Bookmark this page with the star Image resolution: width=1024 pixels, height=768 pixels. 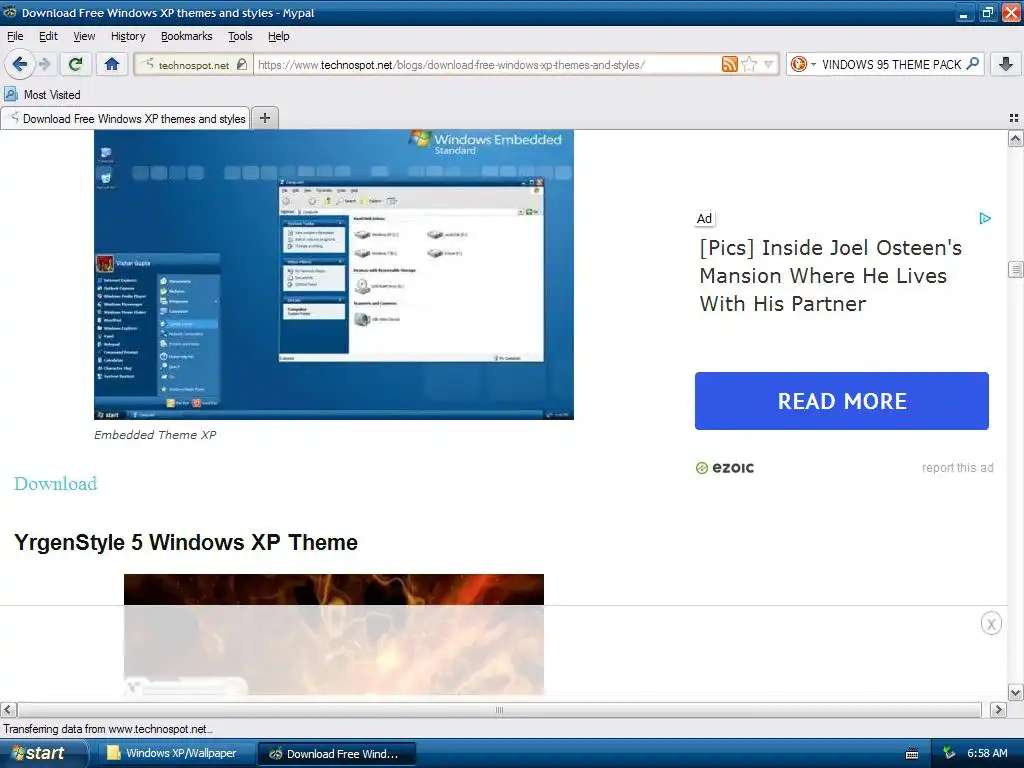click(749, 64)
